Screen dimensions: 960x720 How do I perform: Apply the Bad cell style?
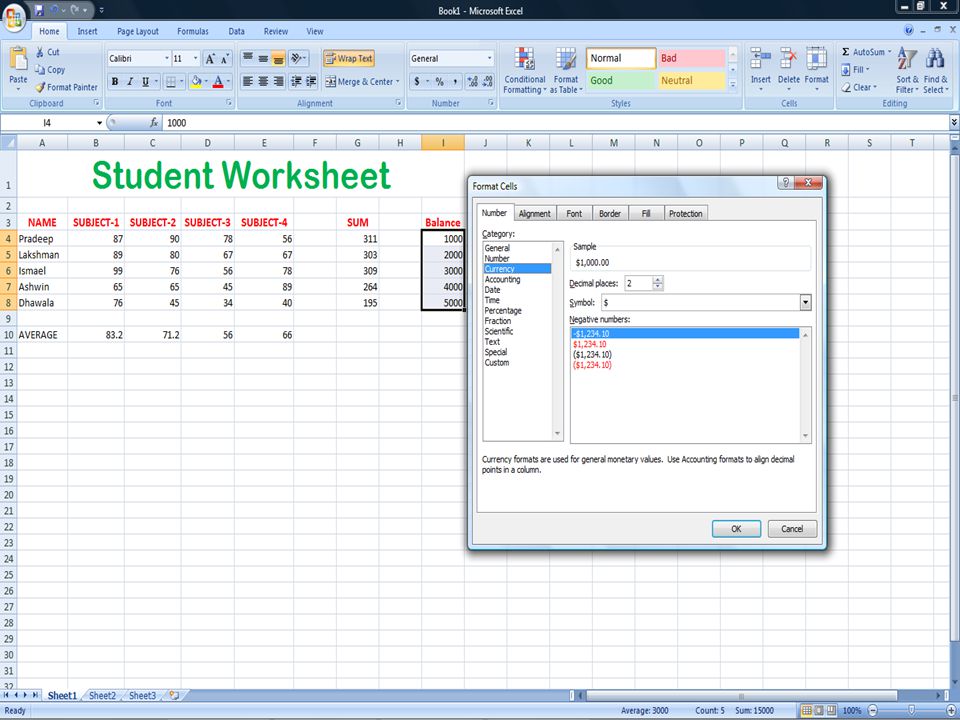pyautogui.click(x=692, y=58)
